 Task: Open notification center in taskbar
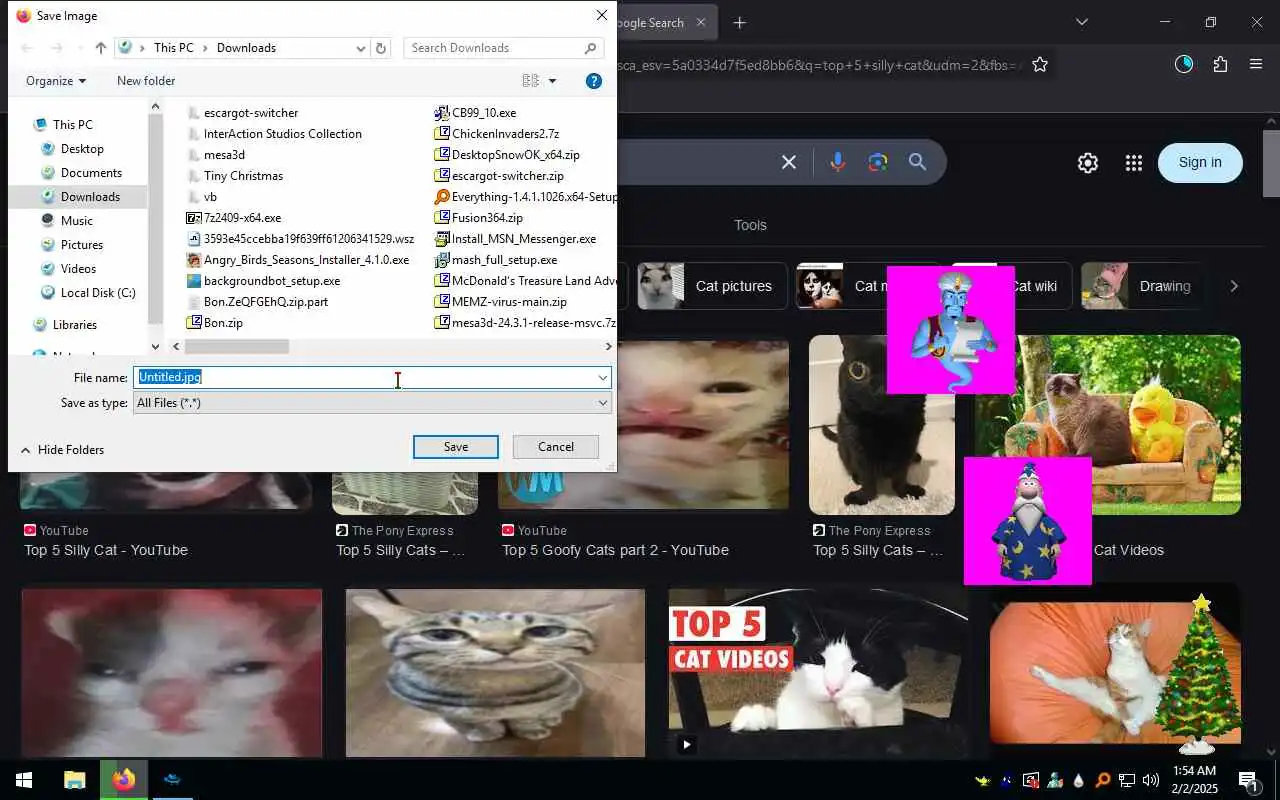[1248, 780]
